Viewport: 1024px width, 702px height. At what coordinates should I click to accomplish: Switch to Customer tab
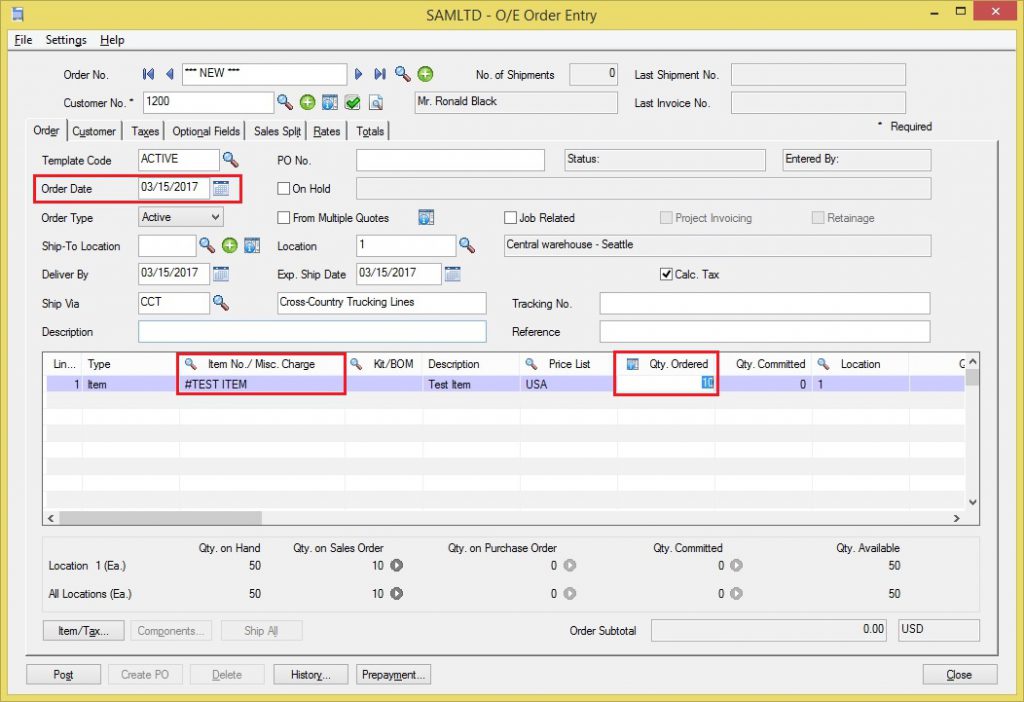pos(93,131)
